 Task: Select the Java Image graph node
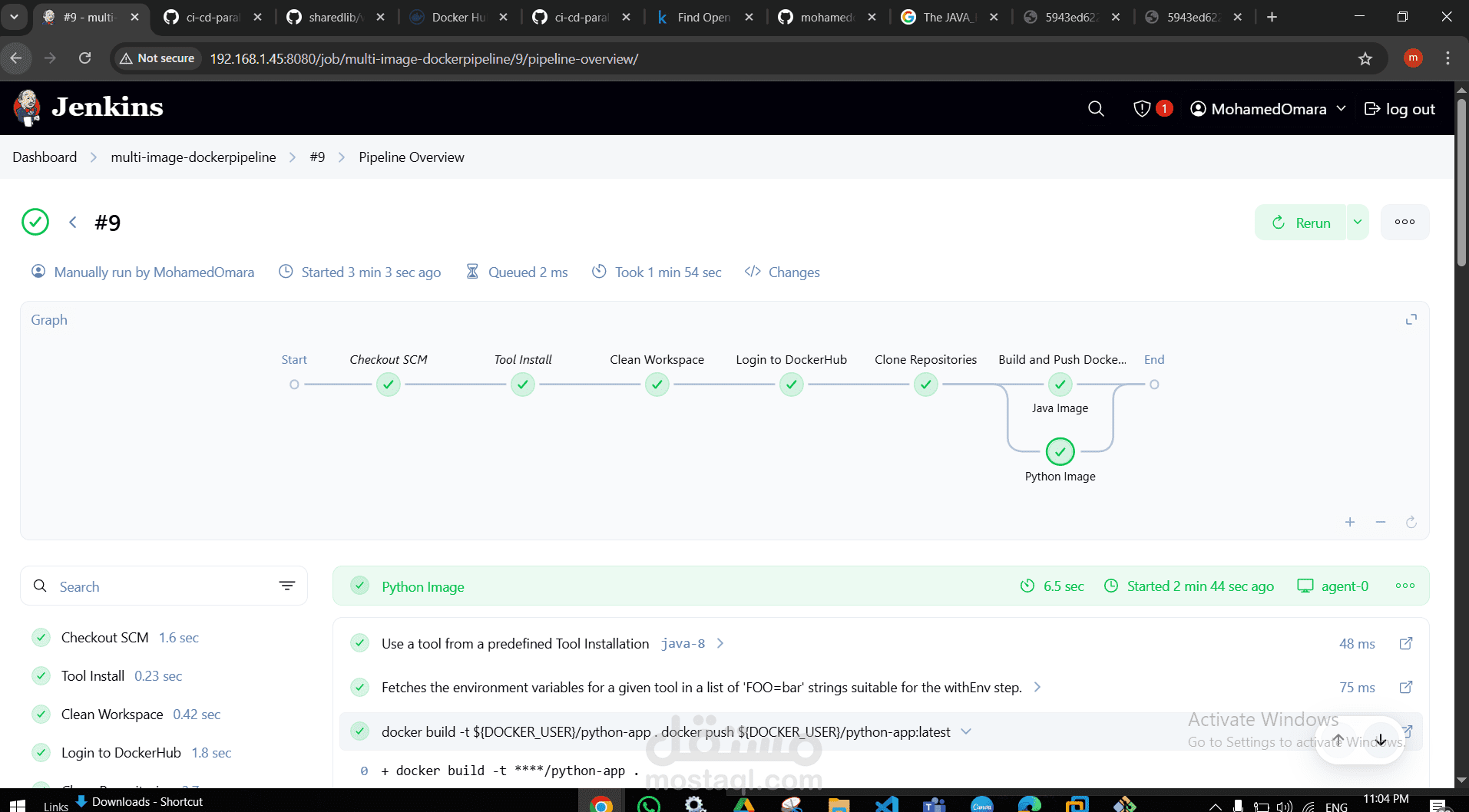tap(1060, 385)
